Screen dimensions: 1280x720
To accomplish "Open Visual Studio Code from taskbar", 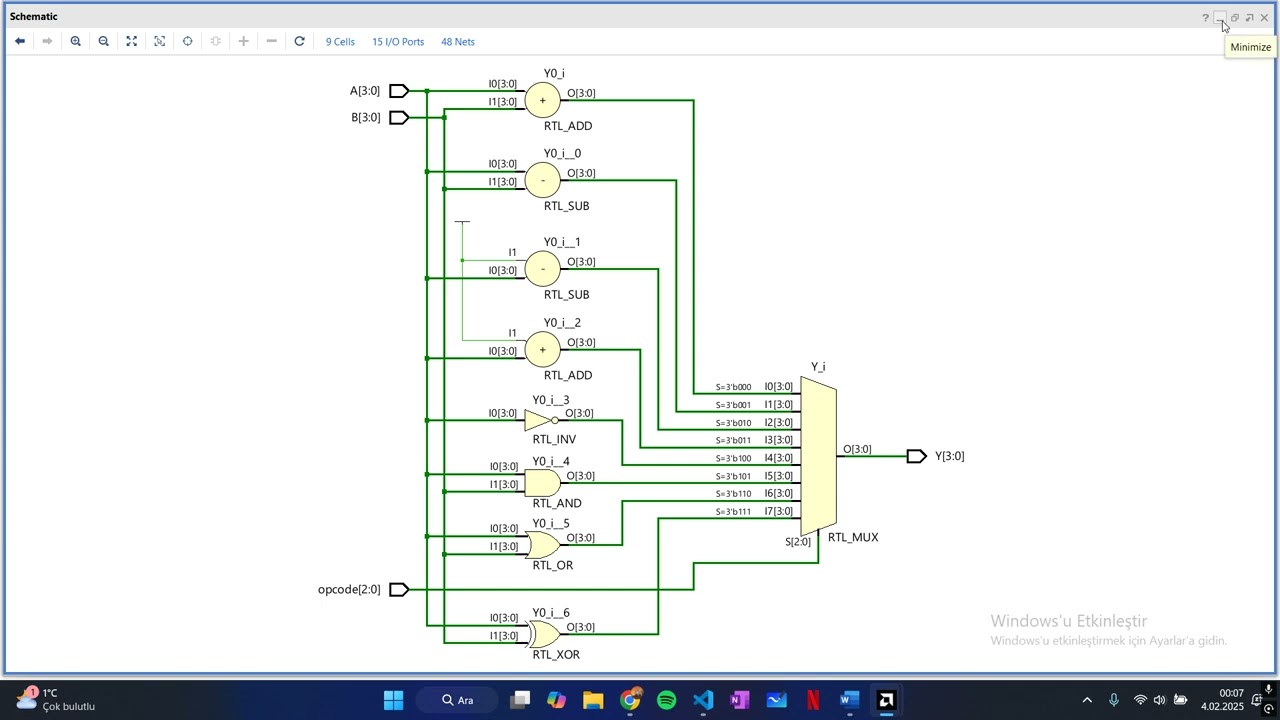I will coord(703,700).
